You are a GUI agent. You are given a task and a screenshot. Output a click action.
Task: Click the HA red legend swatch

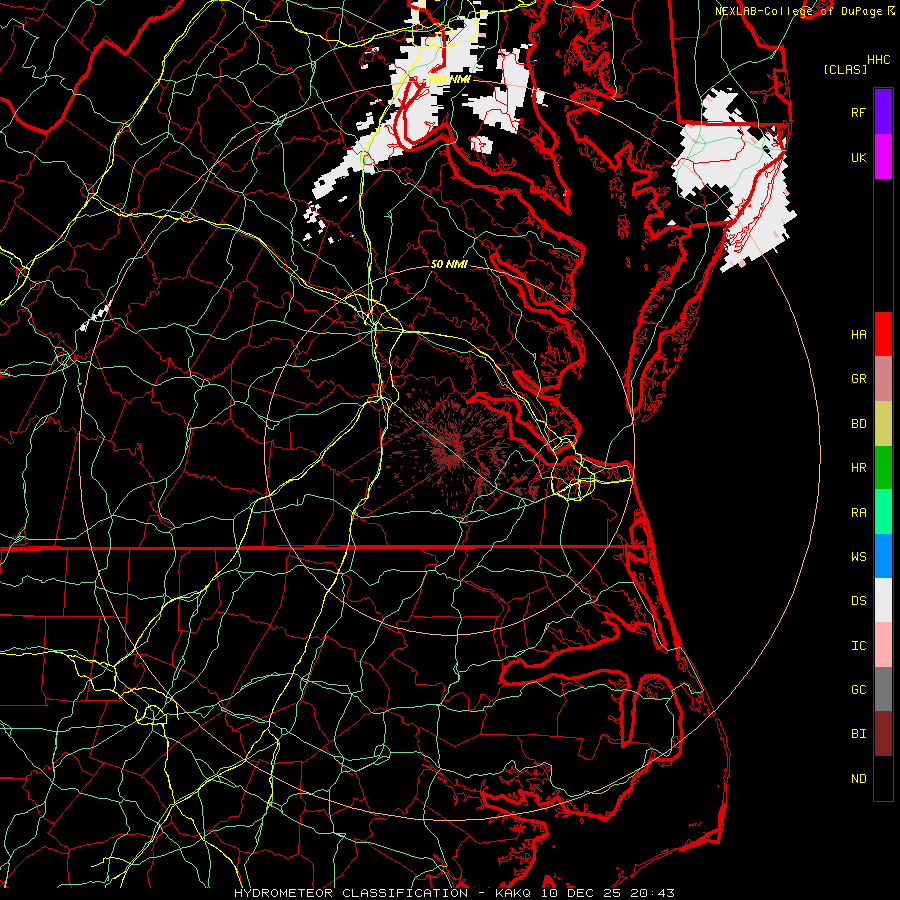(x=883, y=334)
